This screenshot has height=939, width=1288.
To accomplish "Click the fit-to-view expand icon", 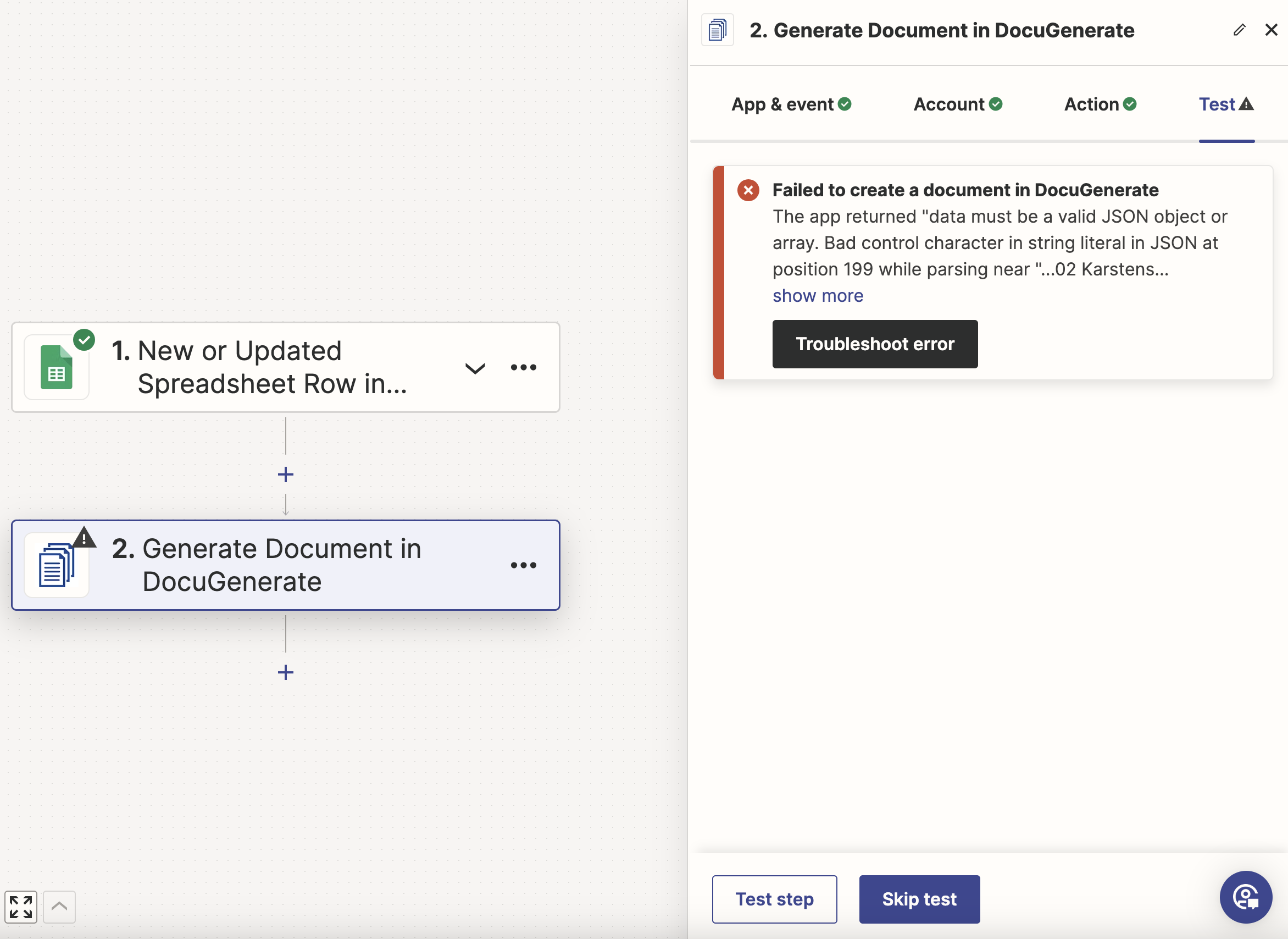I will click(21, 907).
